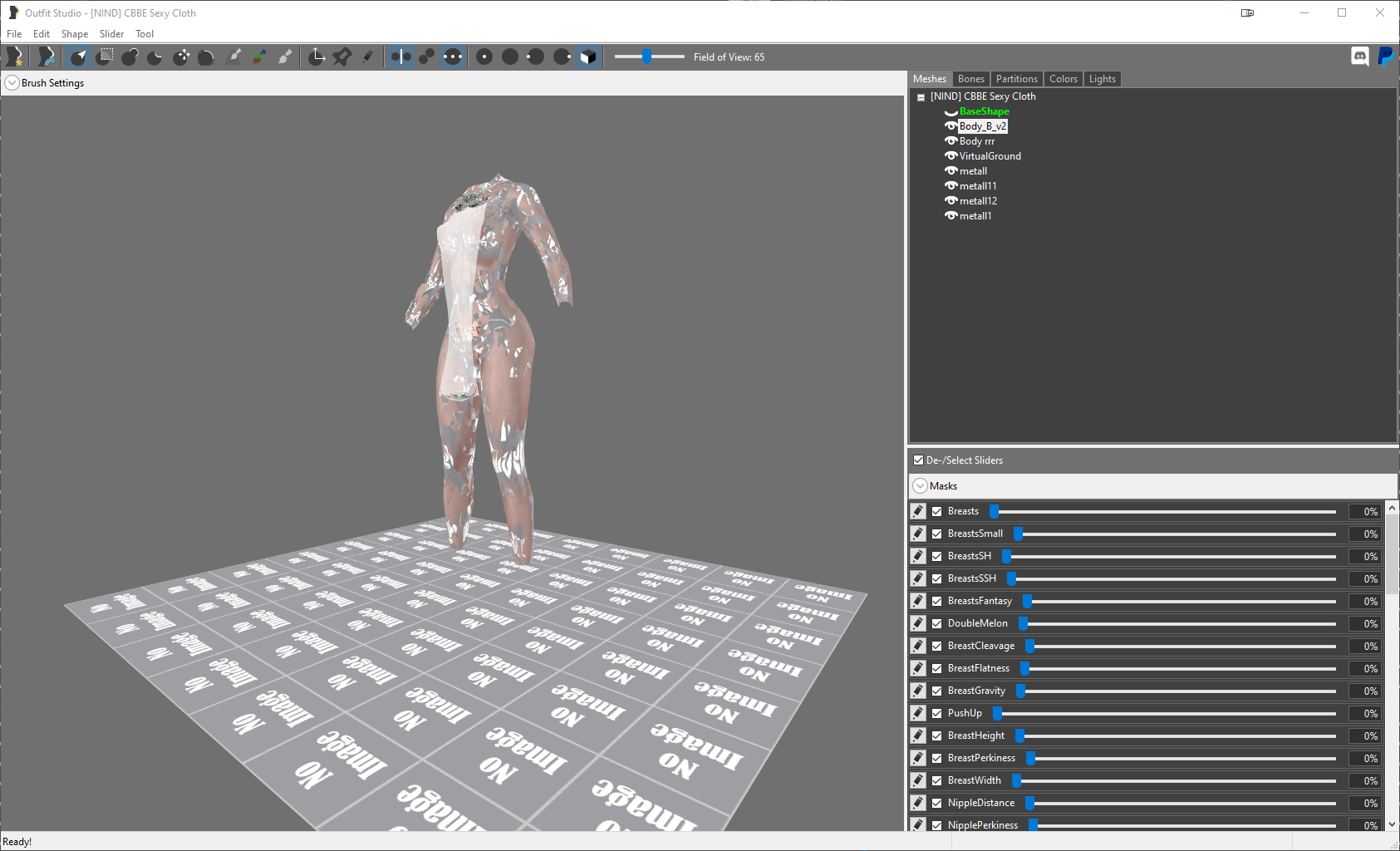This screenshot has height=851, width=1400.
Task: Enable the Transform tool gizmo
Action: 317,57
